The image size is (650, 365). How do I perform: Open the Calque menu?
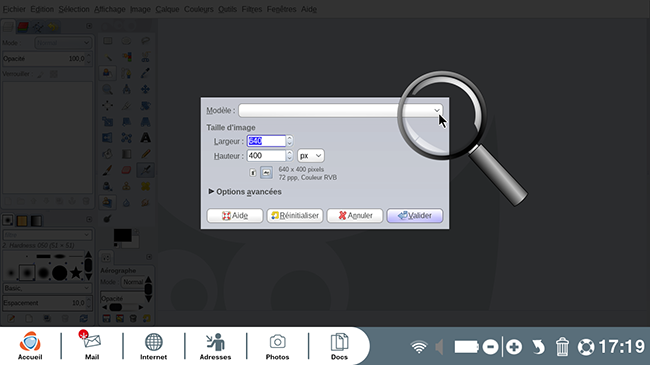pos(167,9)
